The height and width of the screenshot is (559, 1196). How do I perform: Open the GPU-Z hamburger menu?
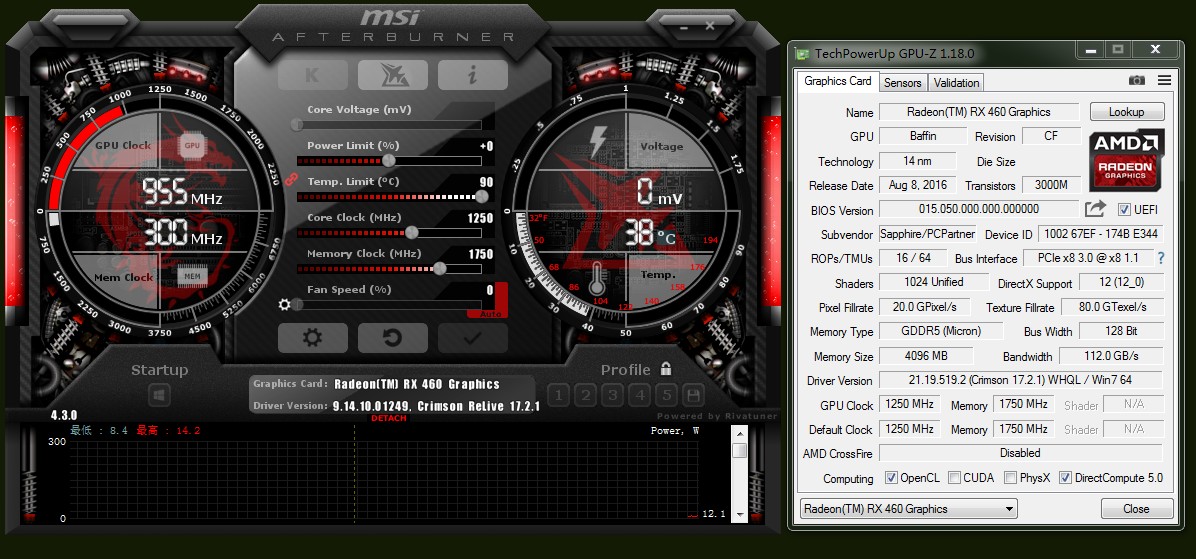pyautogui.click(x=1164, y=80)
